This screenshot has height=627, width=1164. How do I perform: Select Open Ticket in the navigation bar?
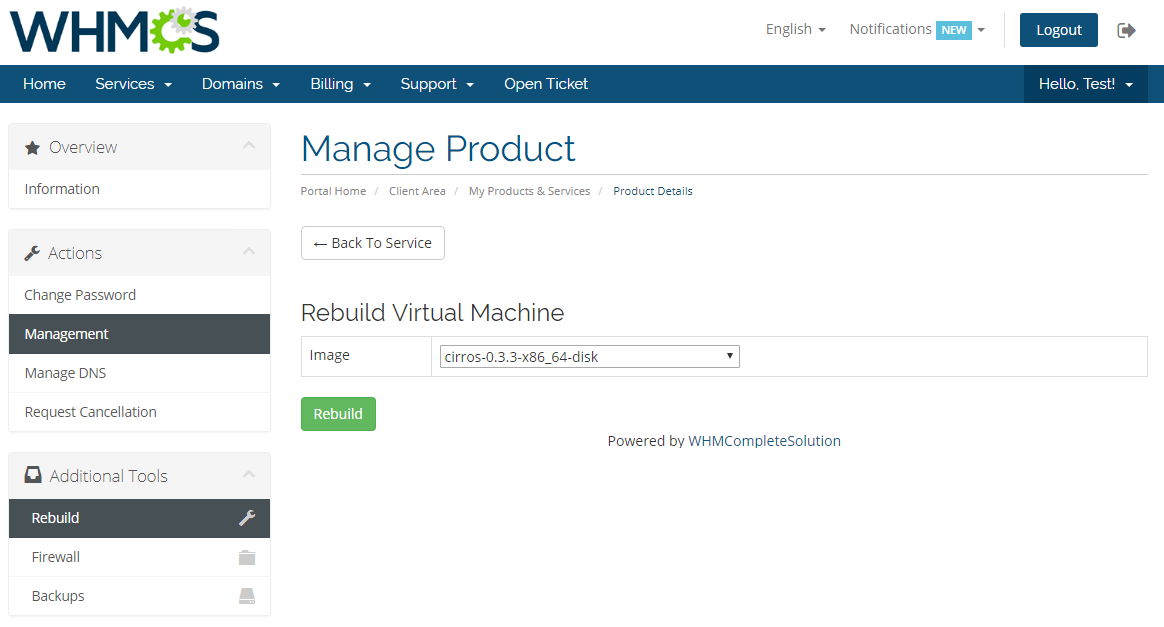pos(546,84)
